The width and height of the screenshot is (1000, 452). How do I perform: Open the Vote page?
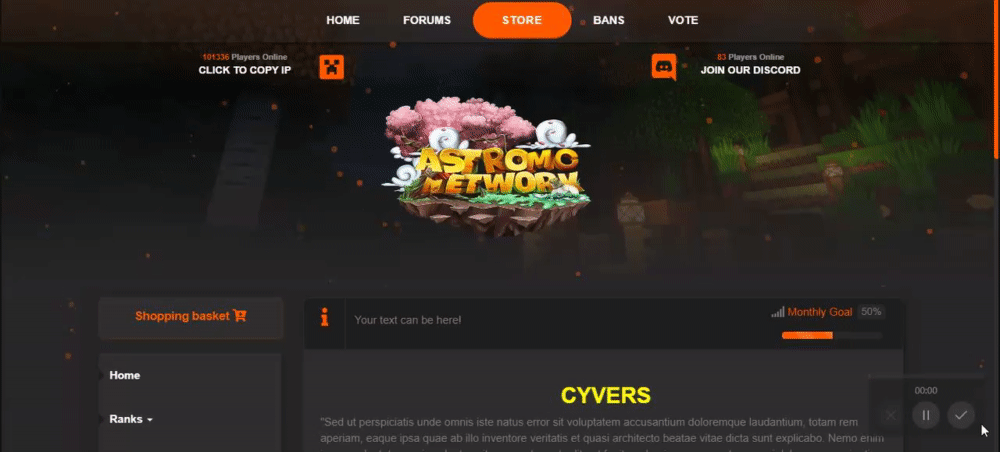tap(683, 20)
